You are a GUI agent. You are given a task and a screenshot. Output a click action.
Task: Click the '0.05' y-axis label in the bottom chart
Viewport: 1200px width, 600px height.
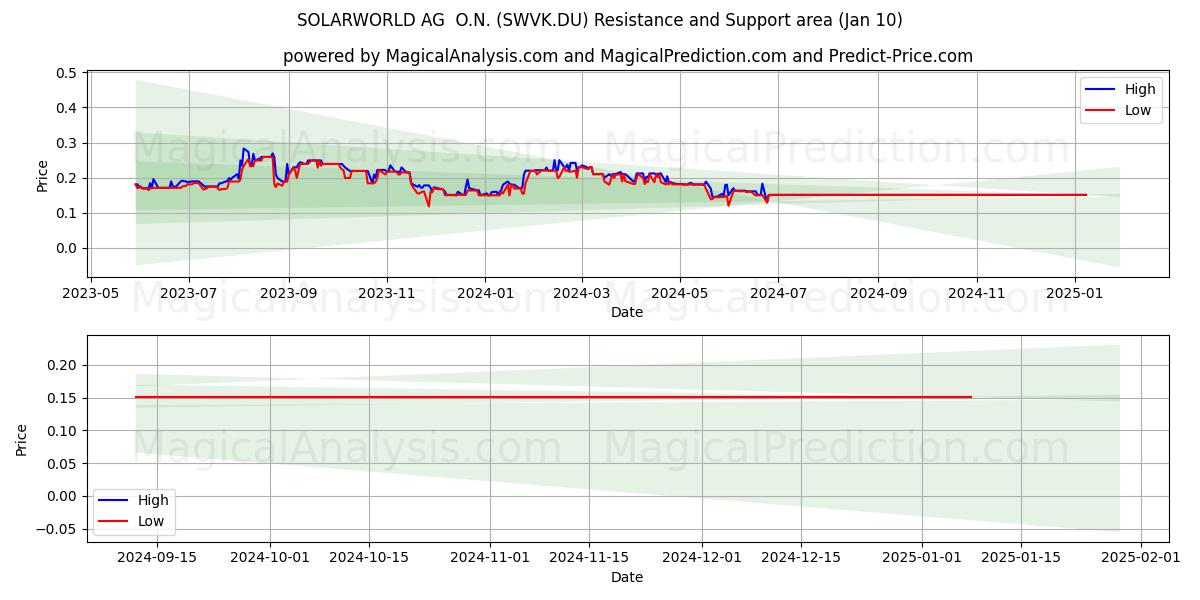63,464
